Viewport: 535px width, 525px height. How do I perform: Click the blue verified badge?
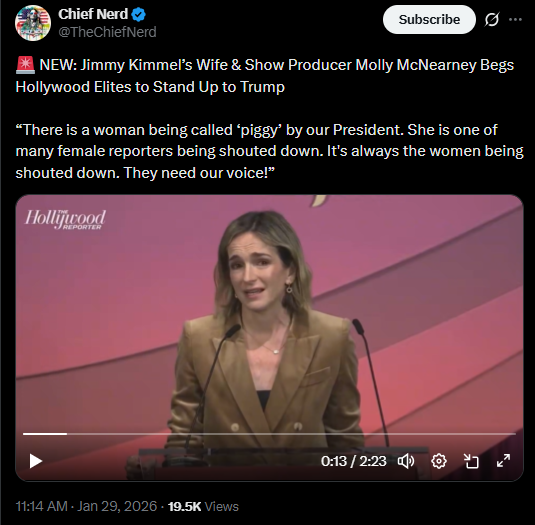pos(139,14)
